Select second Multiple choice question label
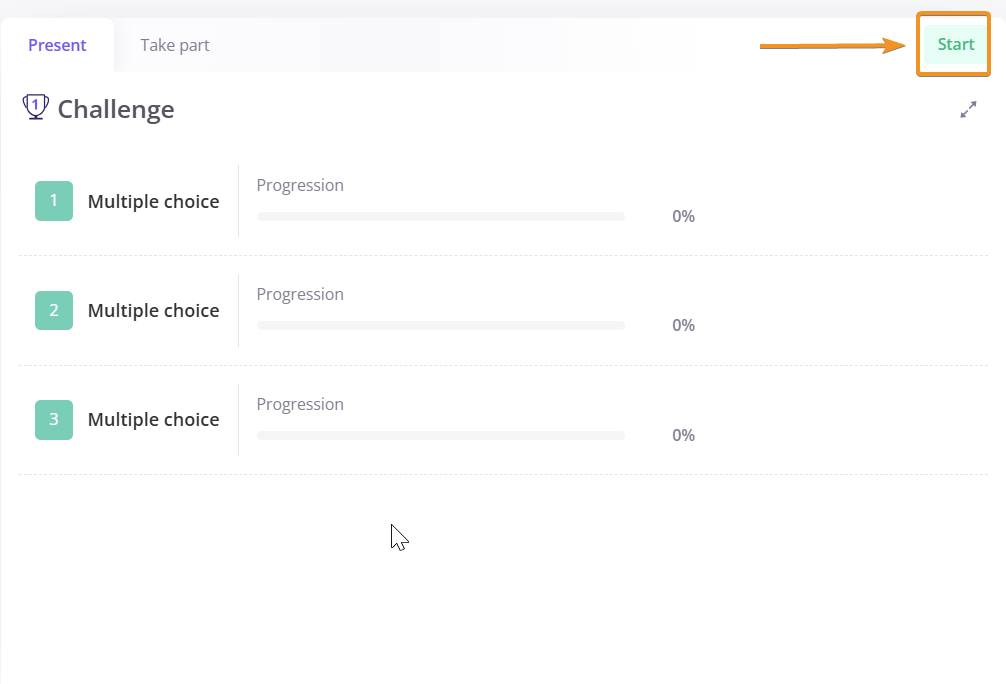 153,311
